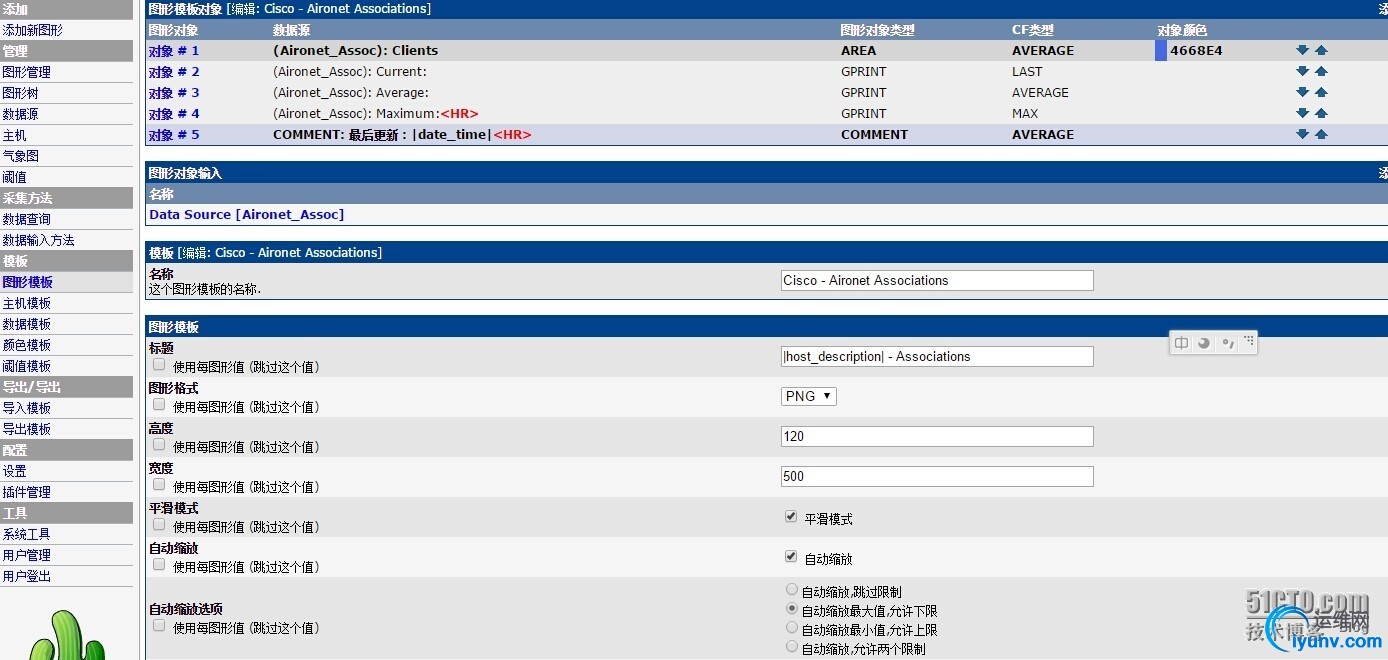
Task: Open 数据查询 in sidebar
Action: pyautogui.click(x=26, y=219)
